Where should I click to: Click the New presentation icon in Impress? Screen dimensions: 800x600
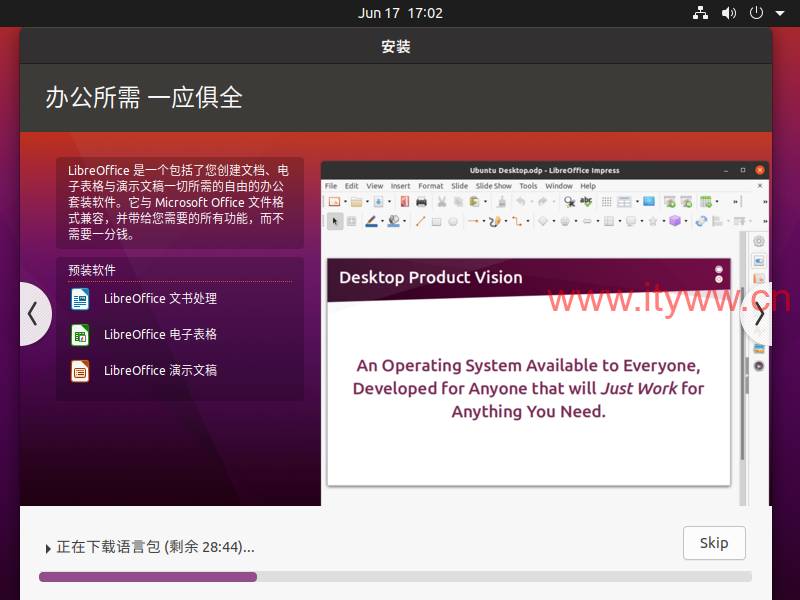click(x=334, y=202)
